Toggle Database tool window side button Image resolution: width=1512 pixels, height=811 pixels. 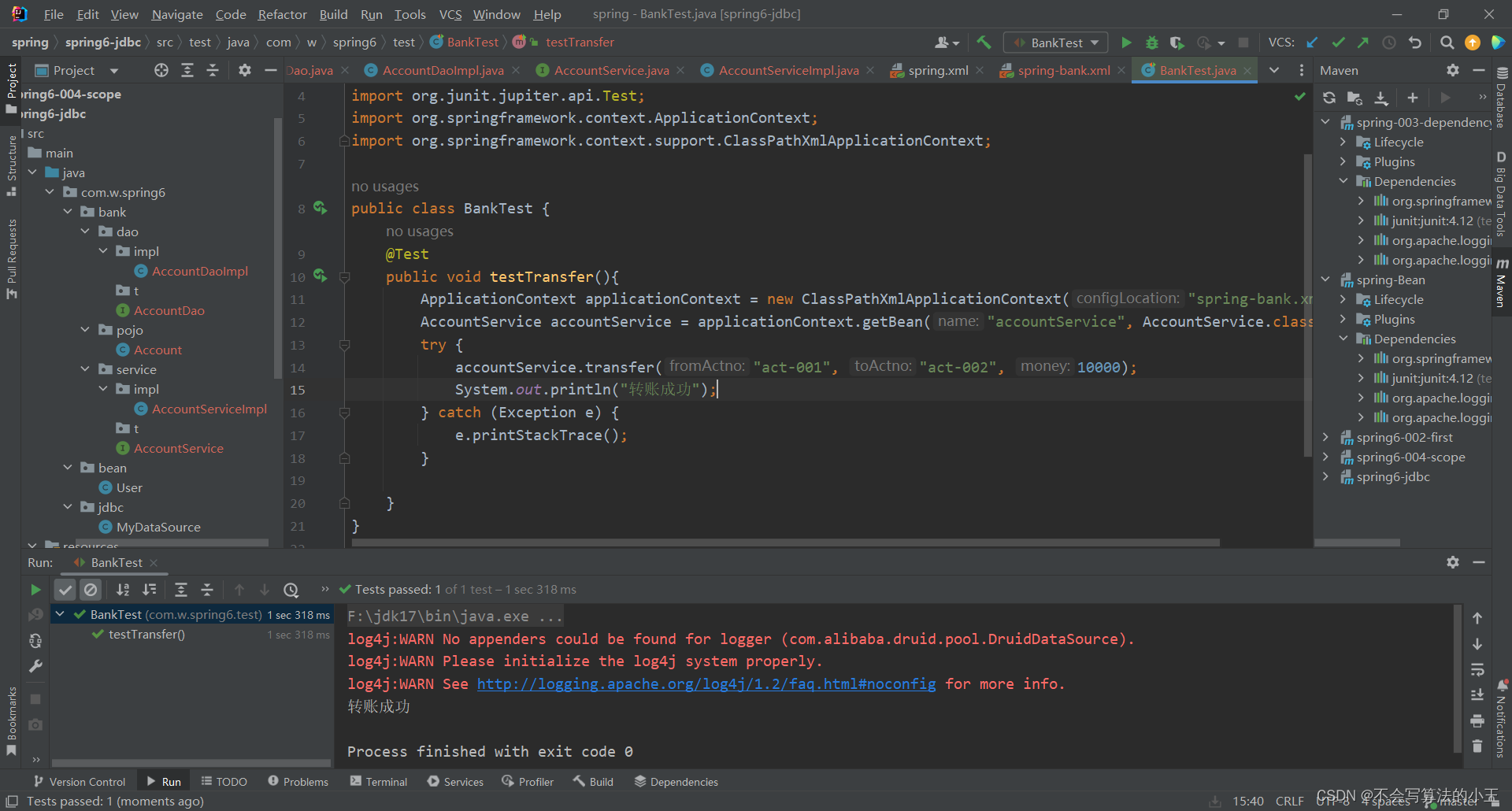[1502, 98]
